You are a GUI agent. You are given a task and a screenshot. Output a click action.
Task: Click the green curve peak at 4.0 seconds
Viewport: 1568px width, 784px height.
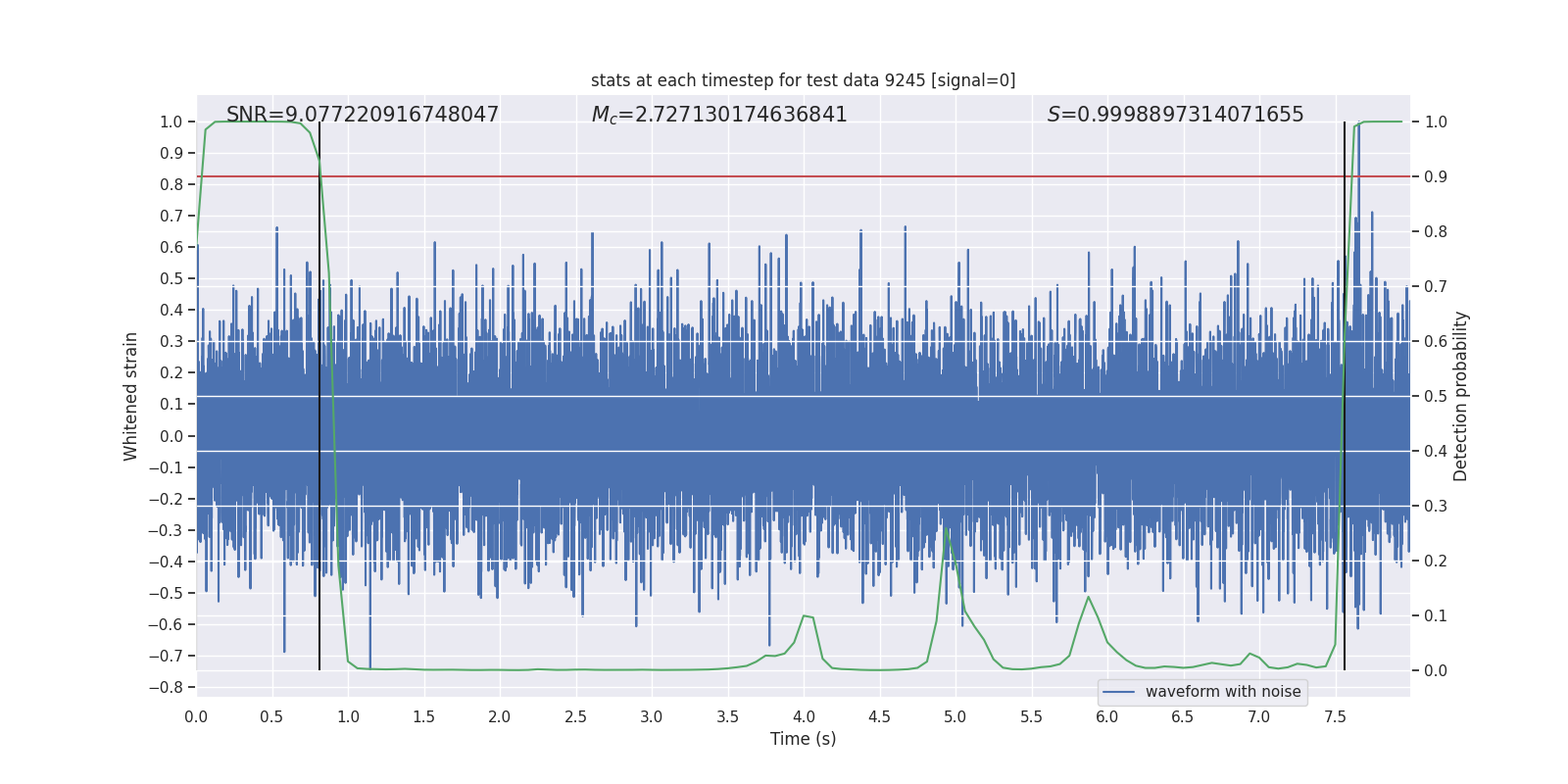click(x=805, y=615)
